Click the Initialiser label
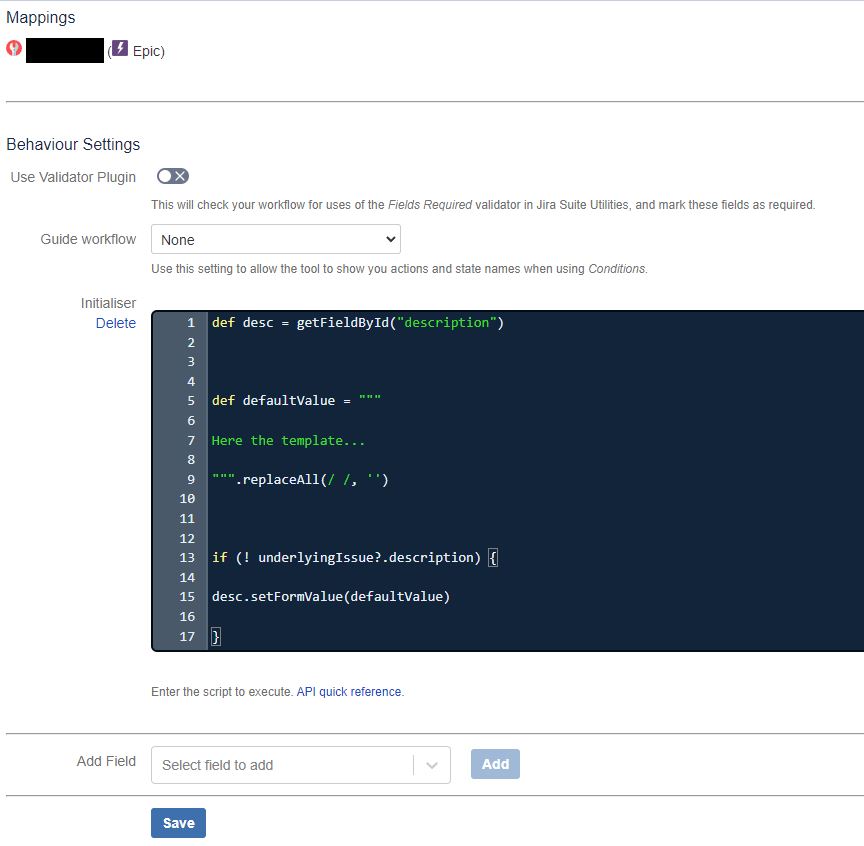The height and width of the screenshot is (846, 864). coord(110,302)
